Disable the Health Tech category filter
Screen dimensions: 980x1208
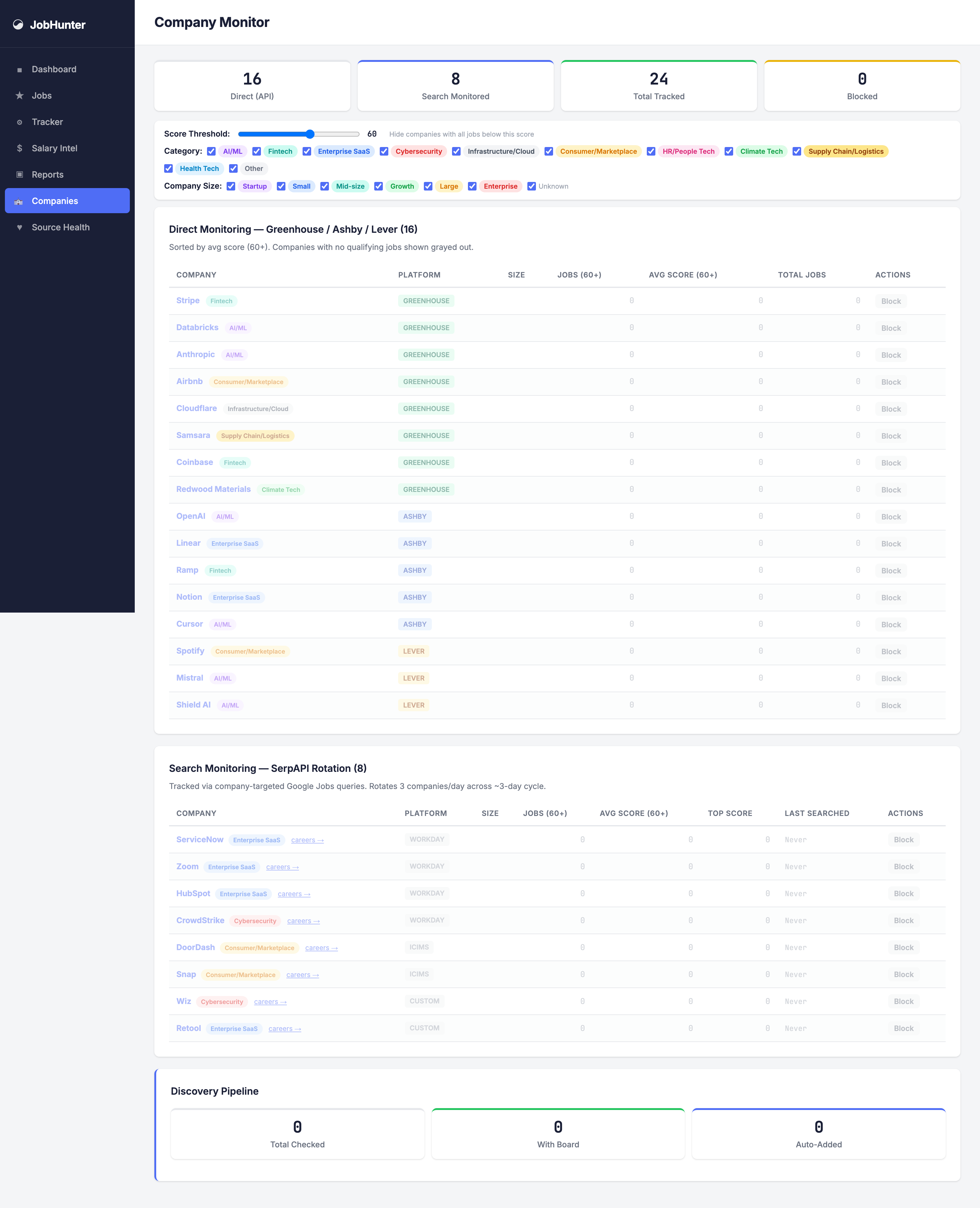click(168, 168)
